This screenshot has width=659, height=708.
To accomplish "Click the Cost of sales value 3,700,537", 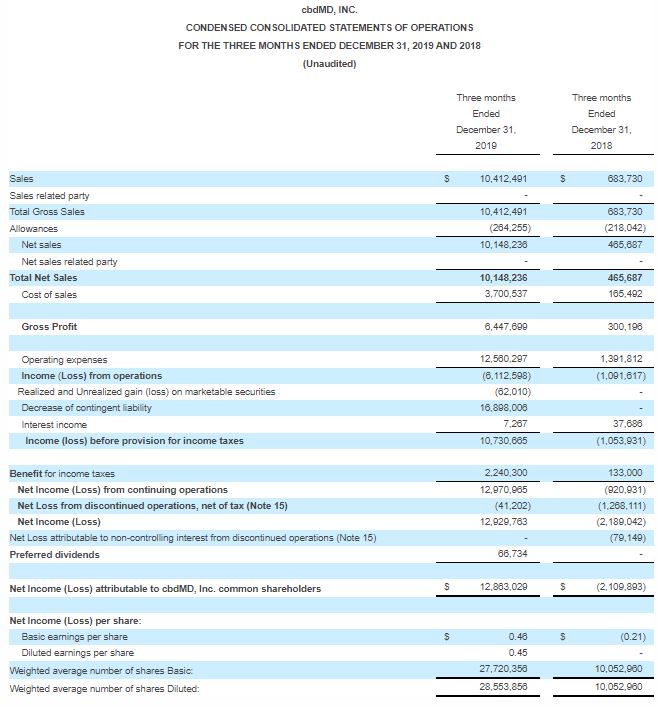I will 503,294.
